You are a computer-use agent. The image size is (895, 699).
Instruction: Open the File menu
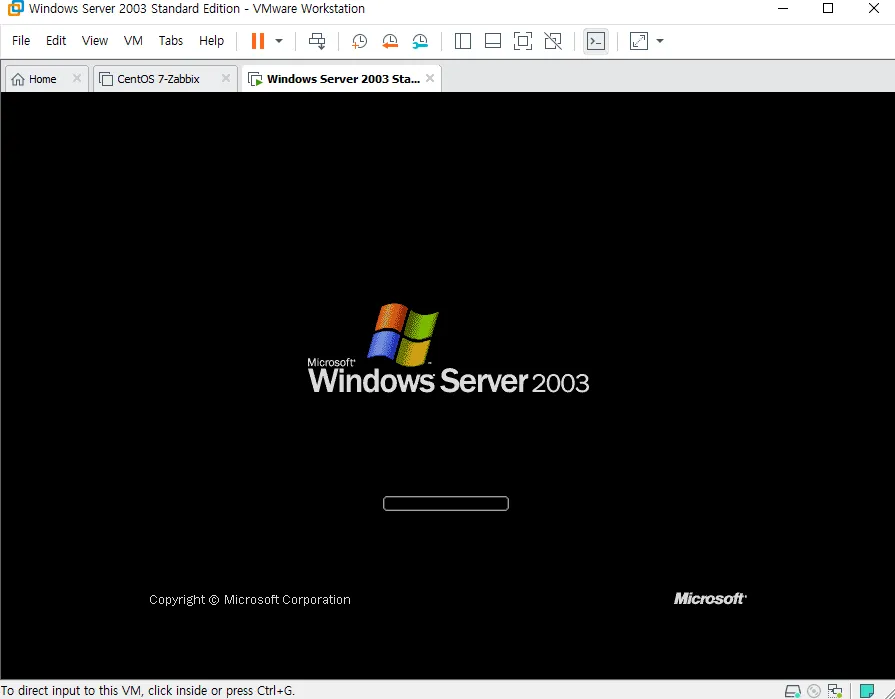pos(21,41)
